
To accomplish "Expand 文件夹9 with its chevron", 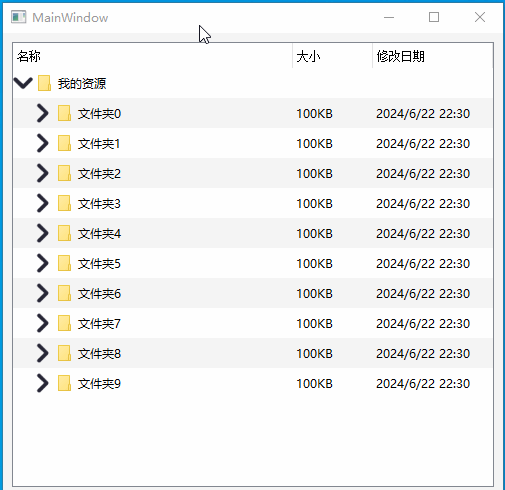I will coord(42,383).
